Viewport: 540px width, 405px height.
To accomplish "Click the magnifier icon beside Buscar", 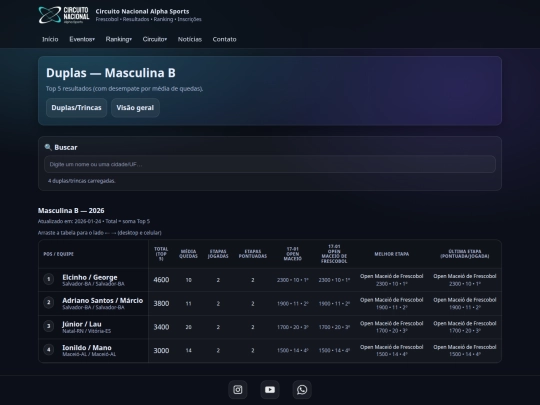I will click(x=48, y=147).
